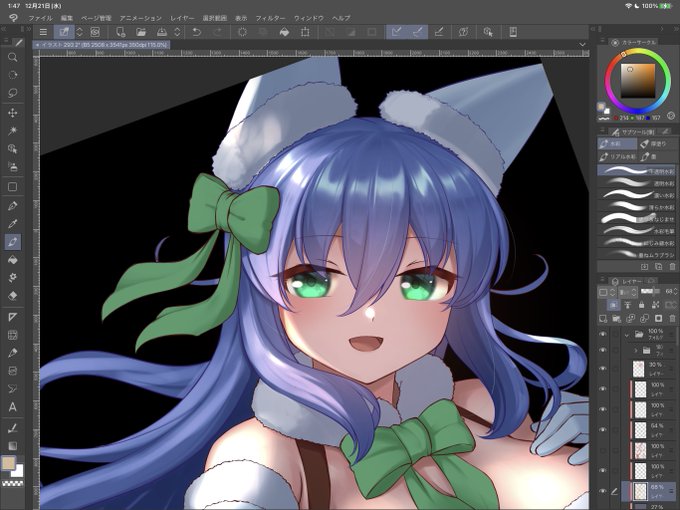
Task: Click the new raster layer icon
Action: point(603,319)
